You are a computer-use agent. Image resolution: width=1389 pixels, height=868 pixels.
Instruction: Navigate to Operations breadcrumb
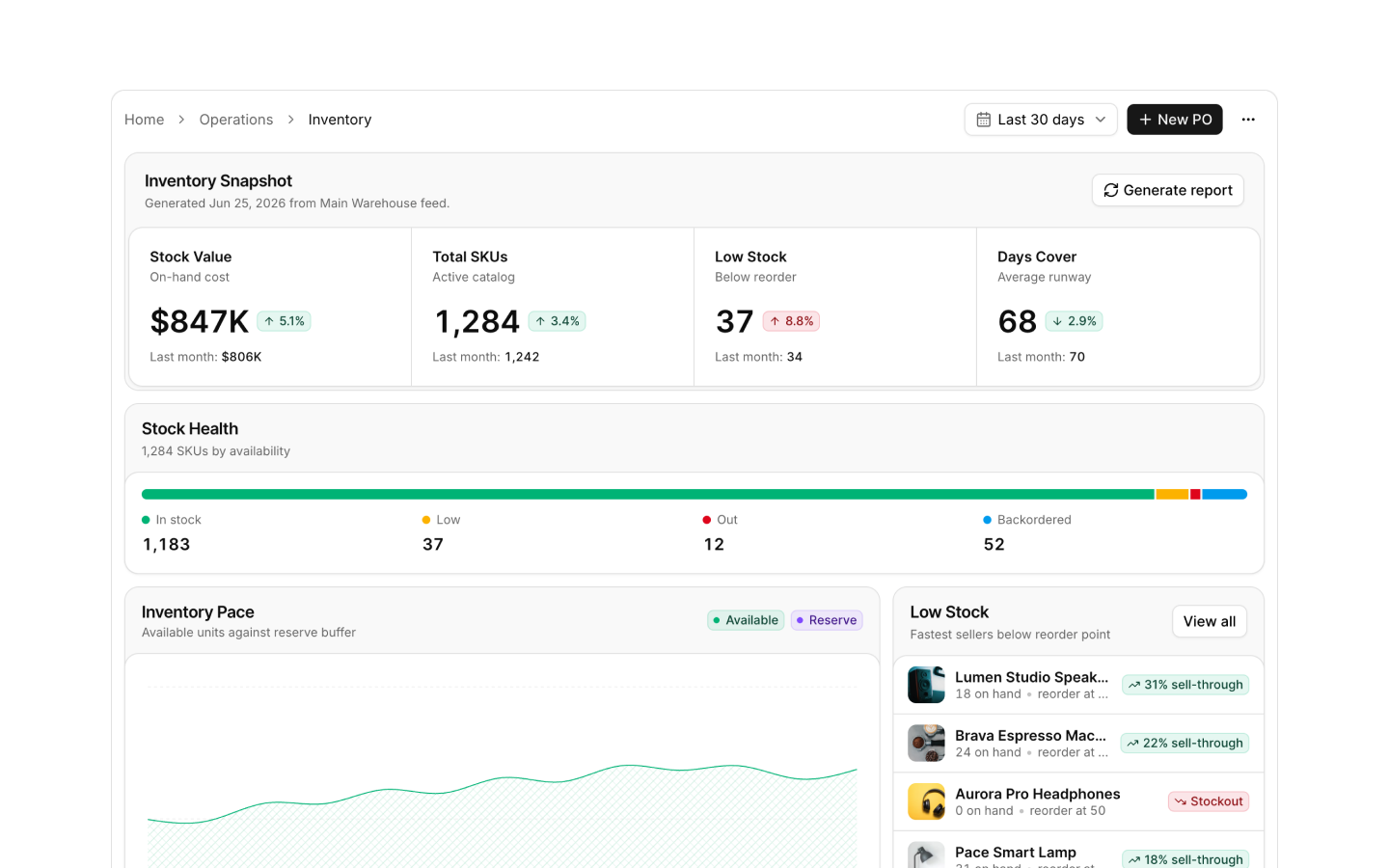click(236, 120)
